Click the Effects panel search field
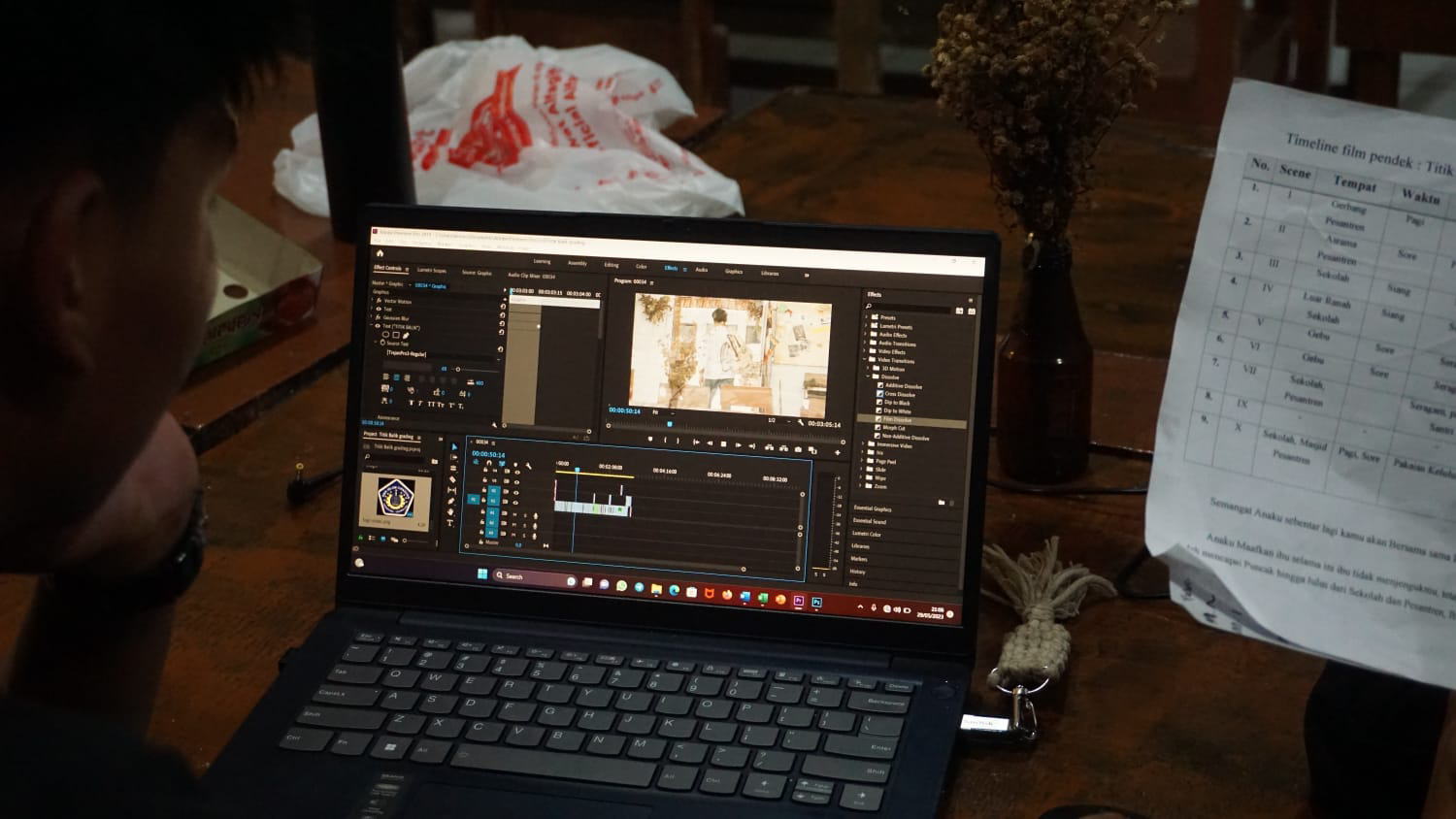Screen dimensions: 1456x819 point(910,308)
